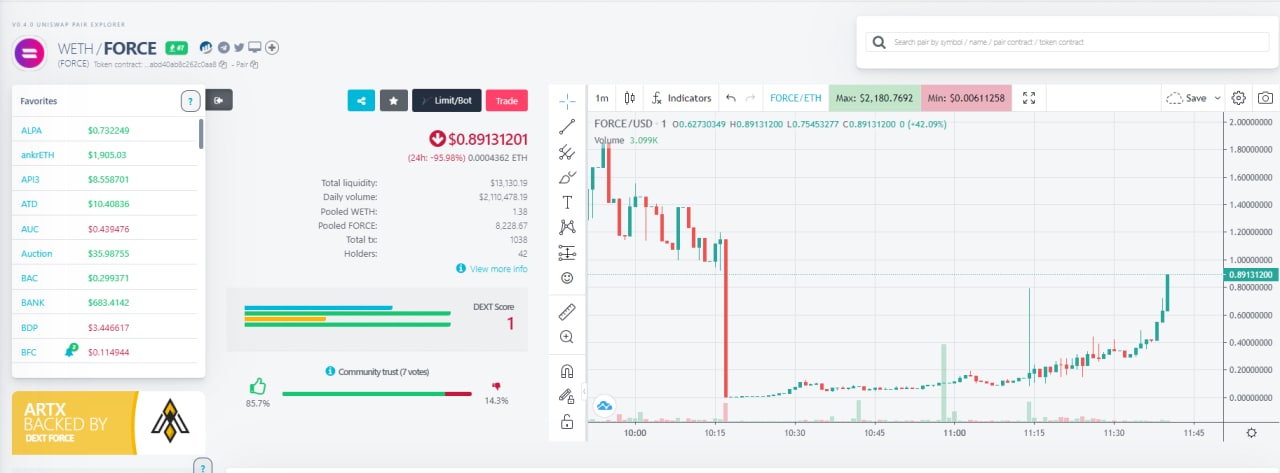Image resolution: width=1280 pixels, height=473 pixels.
Task: Open chart settings gear
Action: (1239, 98)
